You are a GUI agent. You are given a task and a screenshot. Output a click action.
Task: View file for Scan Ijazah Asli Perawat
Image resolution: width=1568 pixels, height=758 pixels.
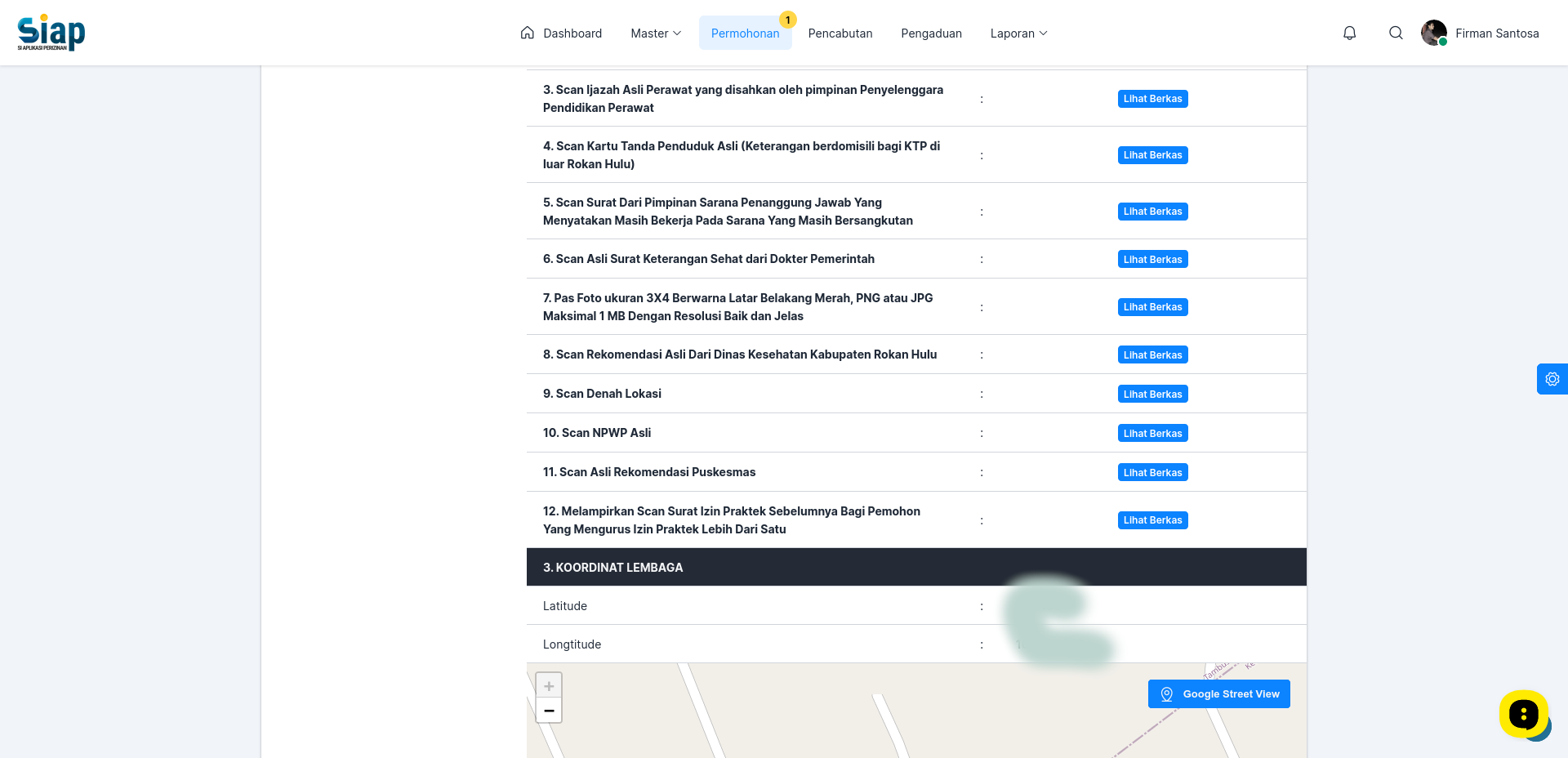(1152, 99)
